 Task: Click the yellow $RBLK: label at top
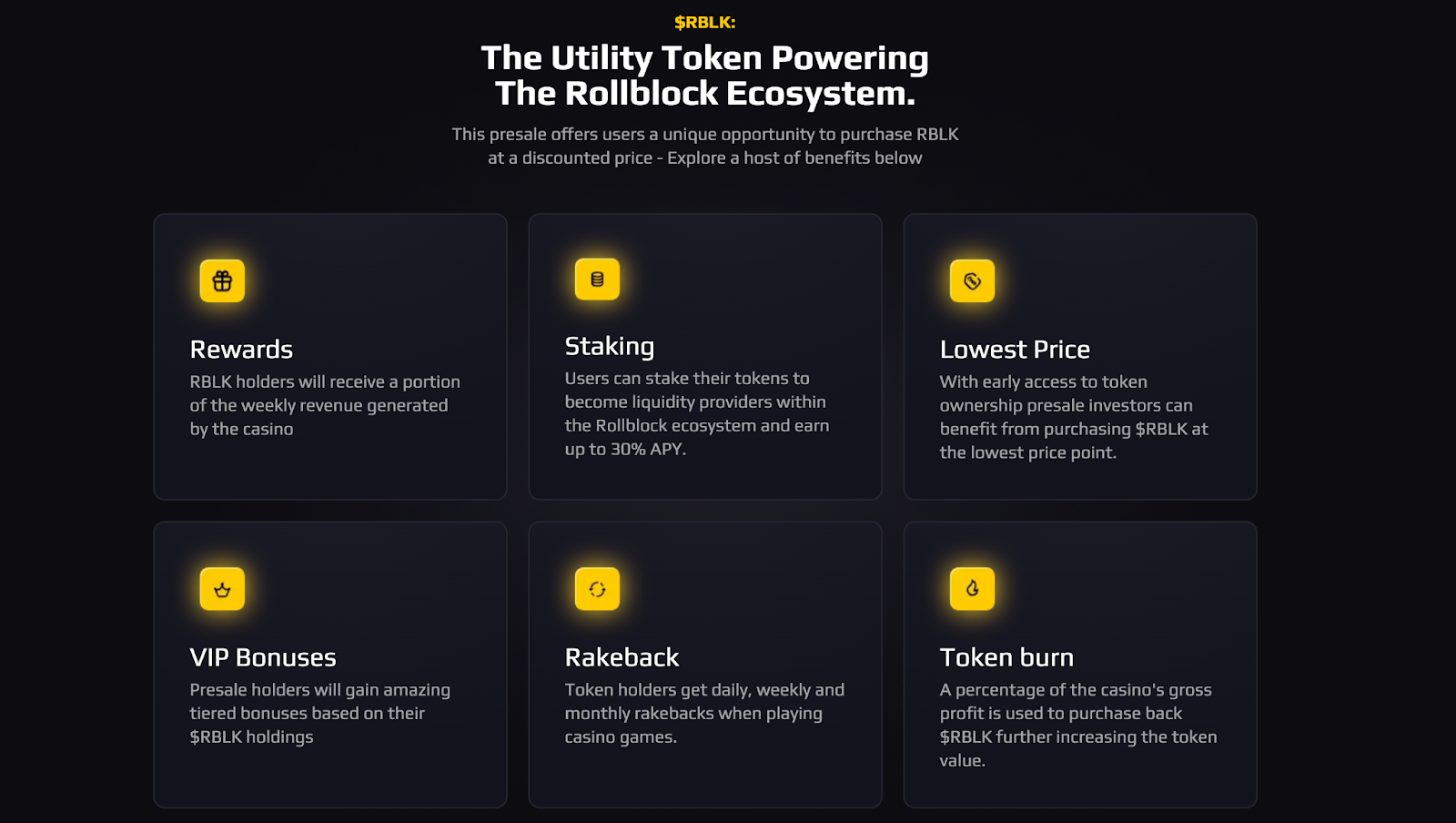[x=704, y=23]
